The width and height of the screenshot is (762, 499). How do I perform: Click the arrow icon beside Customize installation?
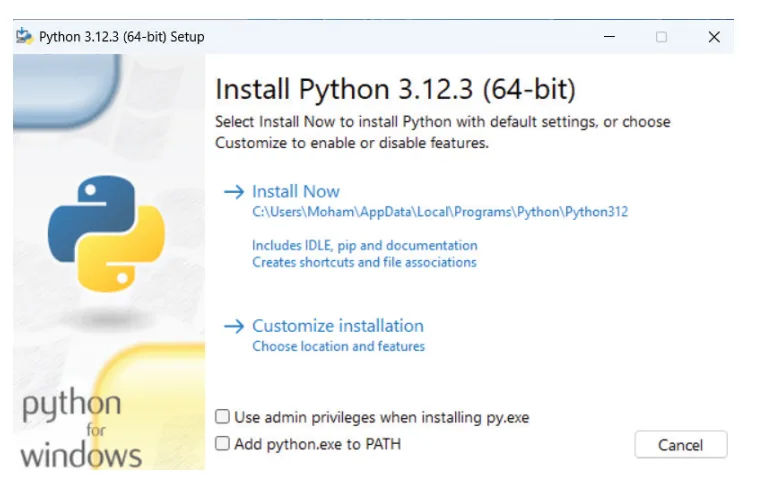pos(234,326)
